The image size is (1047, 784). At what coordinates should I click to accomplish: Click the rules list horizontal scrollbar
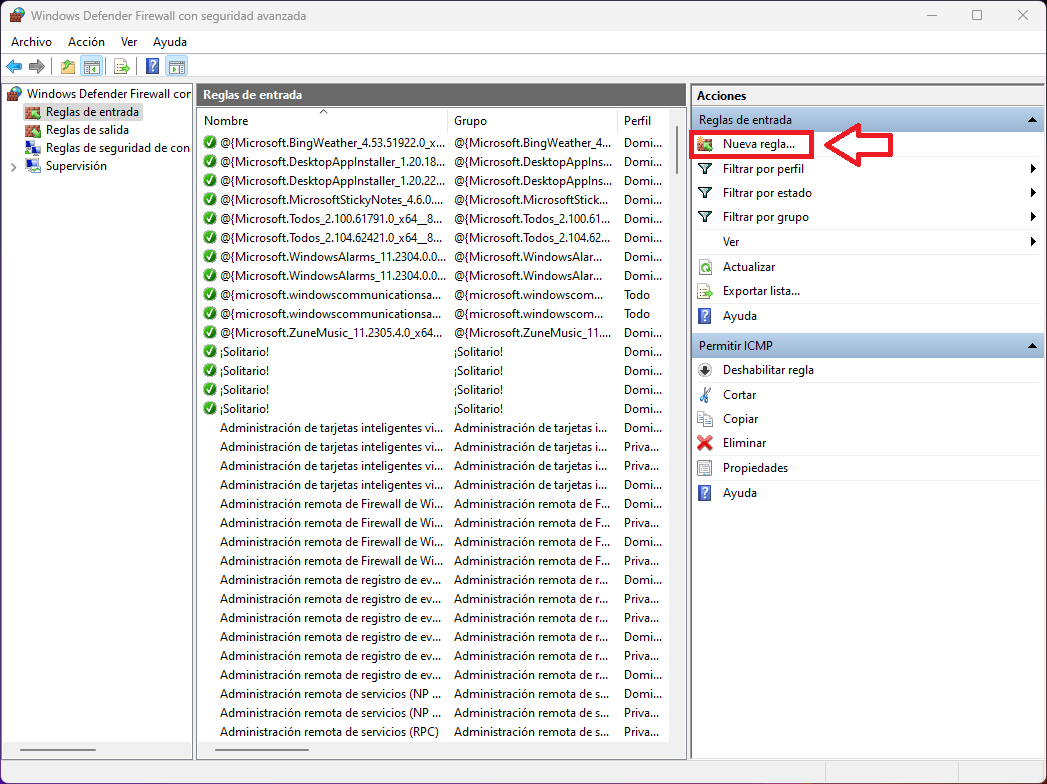click(262, 750)
